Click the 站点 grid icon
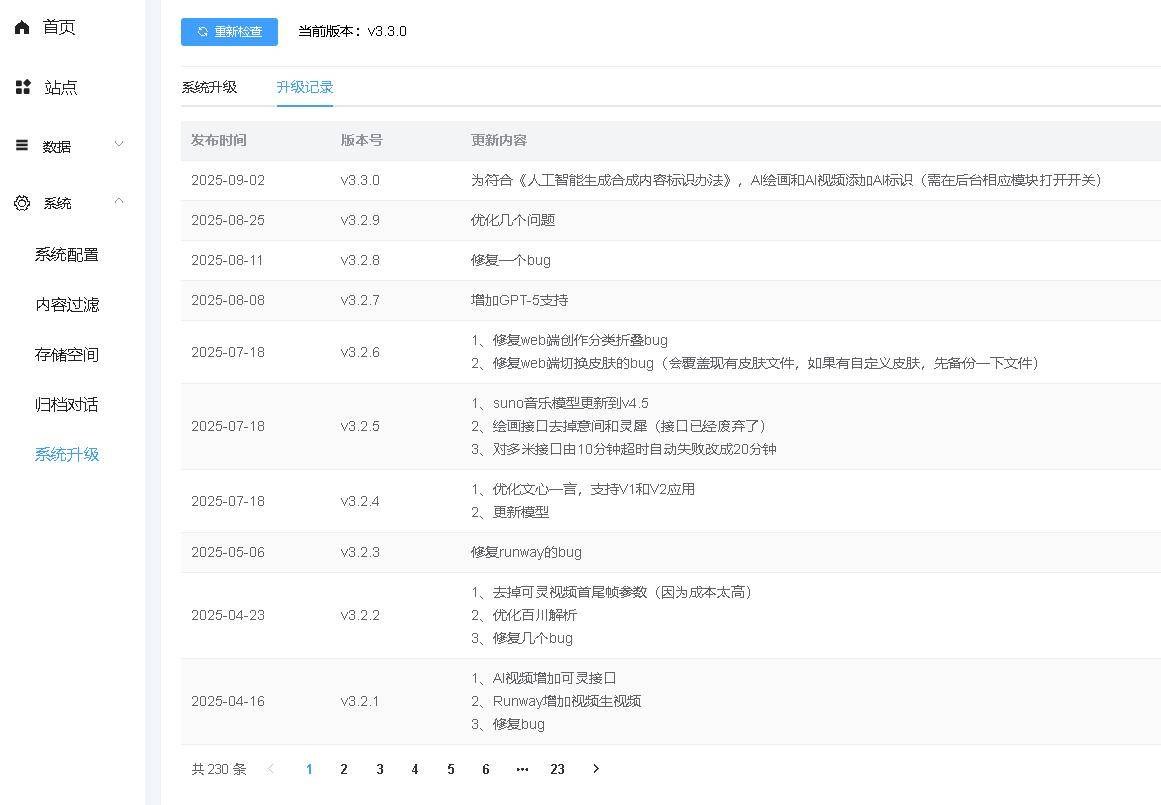 [x=23, y=87]
